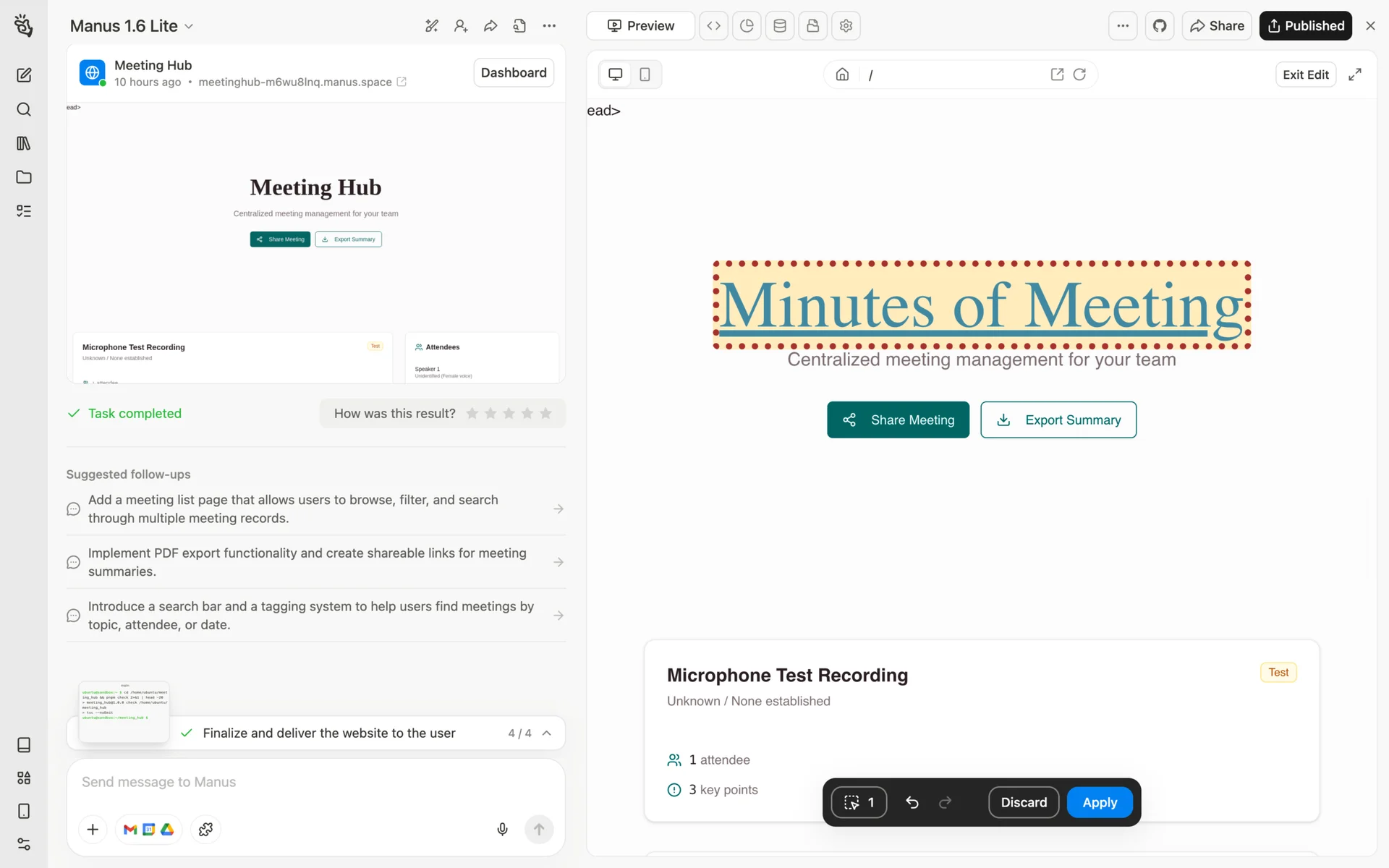
Task: Open the GitHub integration icon
Action: point(1160,26)
